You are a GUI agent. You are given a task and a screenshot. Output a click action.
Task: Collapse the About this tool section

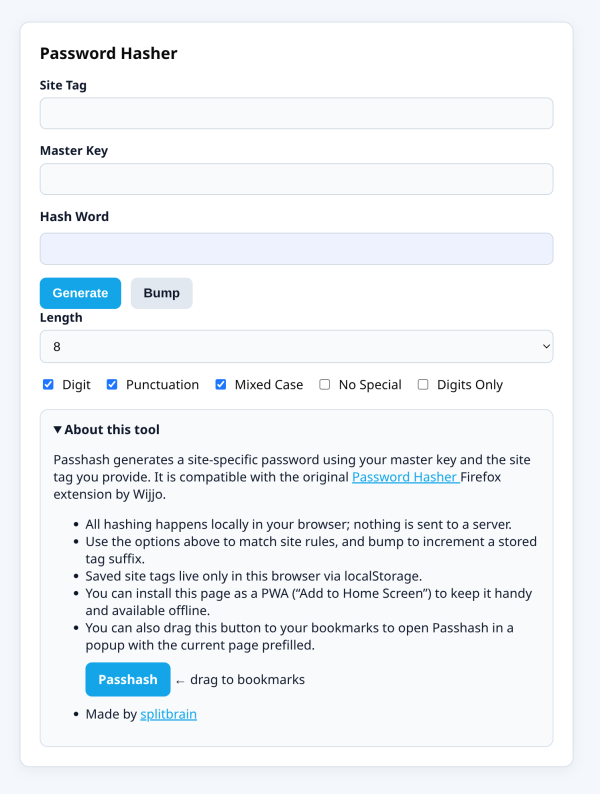[x=107, y=430]
